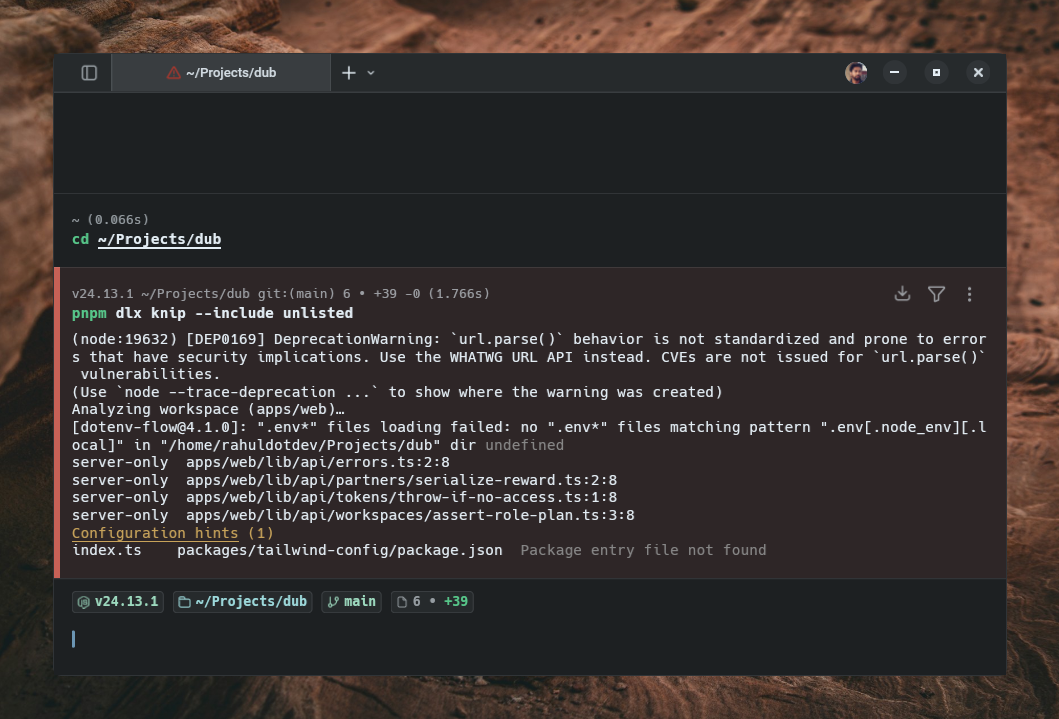
Task: Click the assert-role-plan.ts:3:8 file path
Action: (410, 515)
